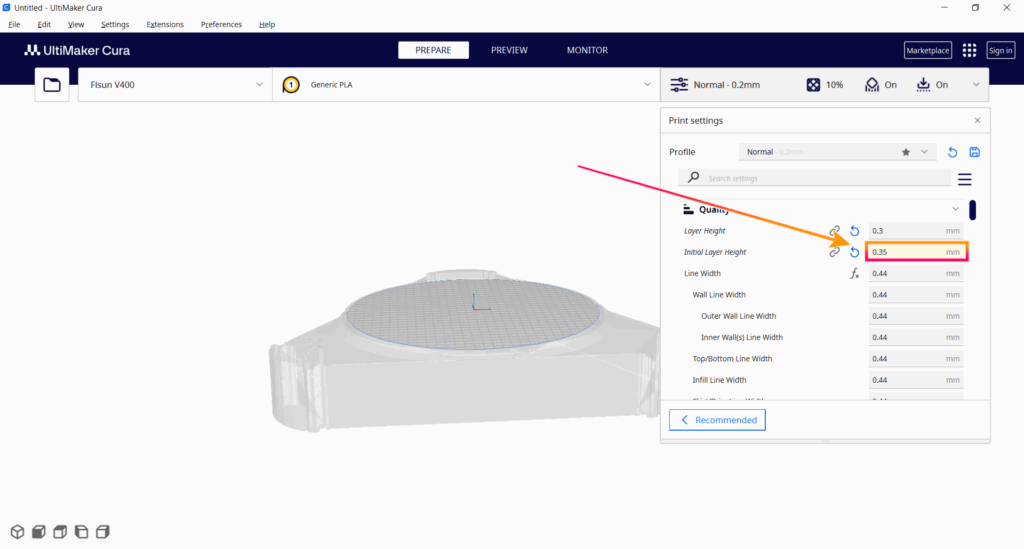The width and height of the screenshot is (1024, 549).
Task: Select the front view cube
Action: pos(39,532)
